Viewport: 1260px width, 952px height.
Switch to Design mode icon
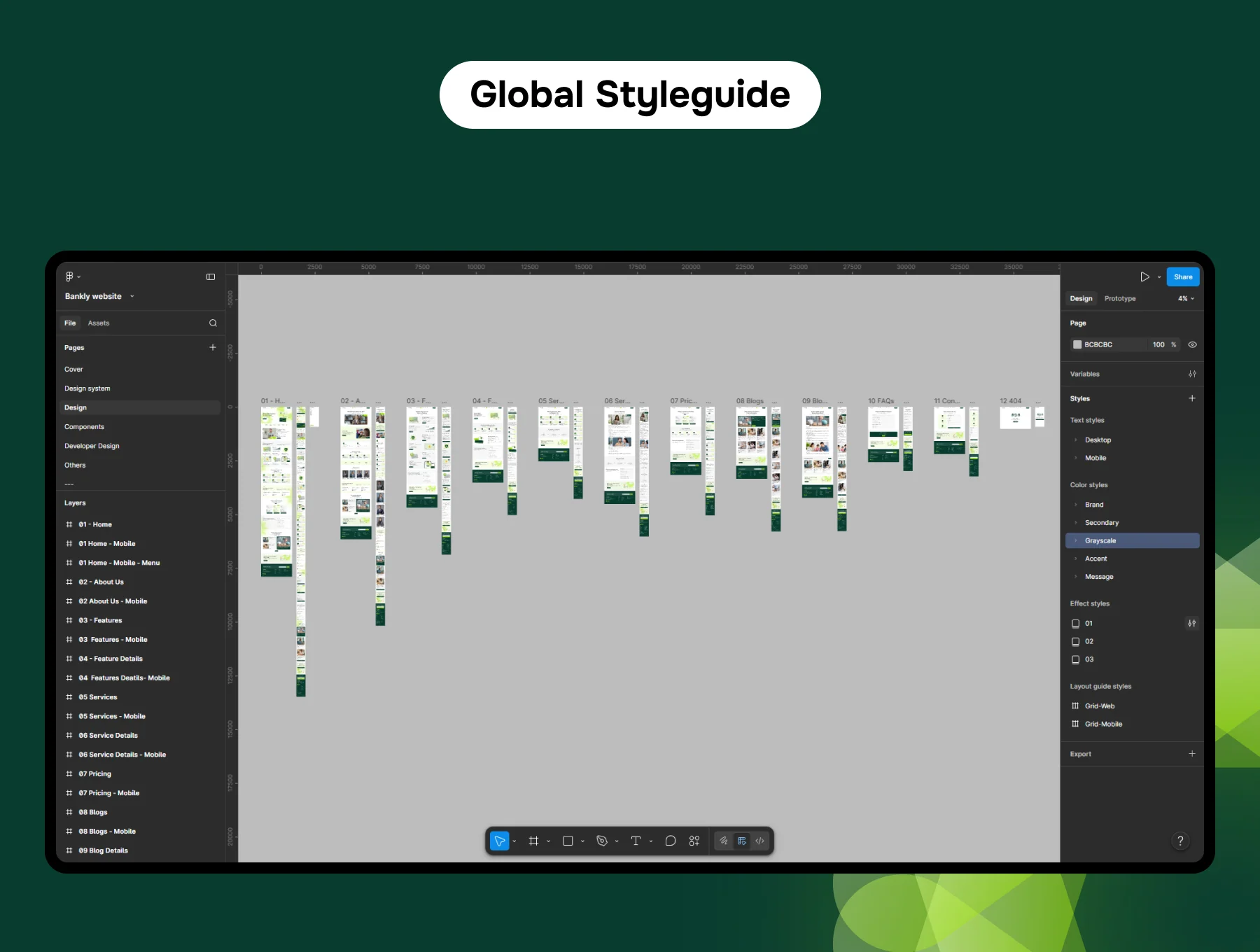coord(742,841)
